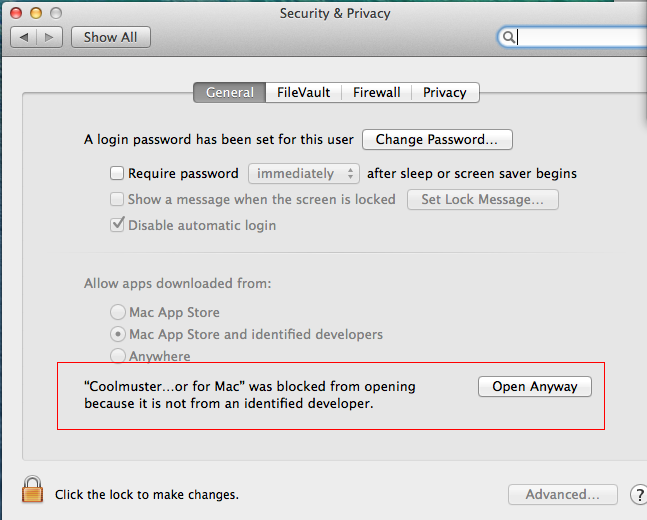Go back with the left arrow

(x=24, y=38)
